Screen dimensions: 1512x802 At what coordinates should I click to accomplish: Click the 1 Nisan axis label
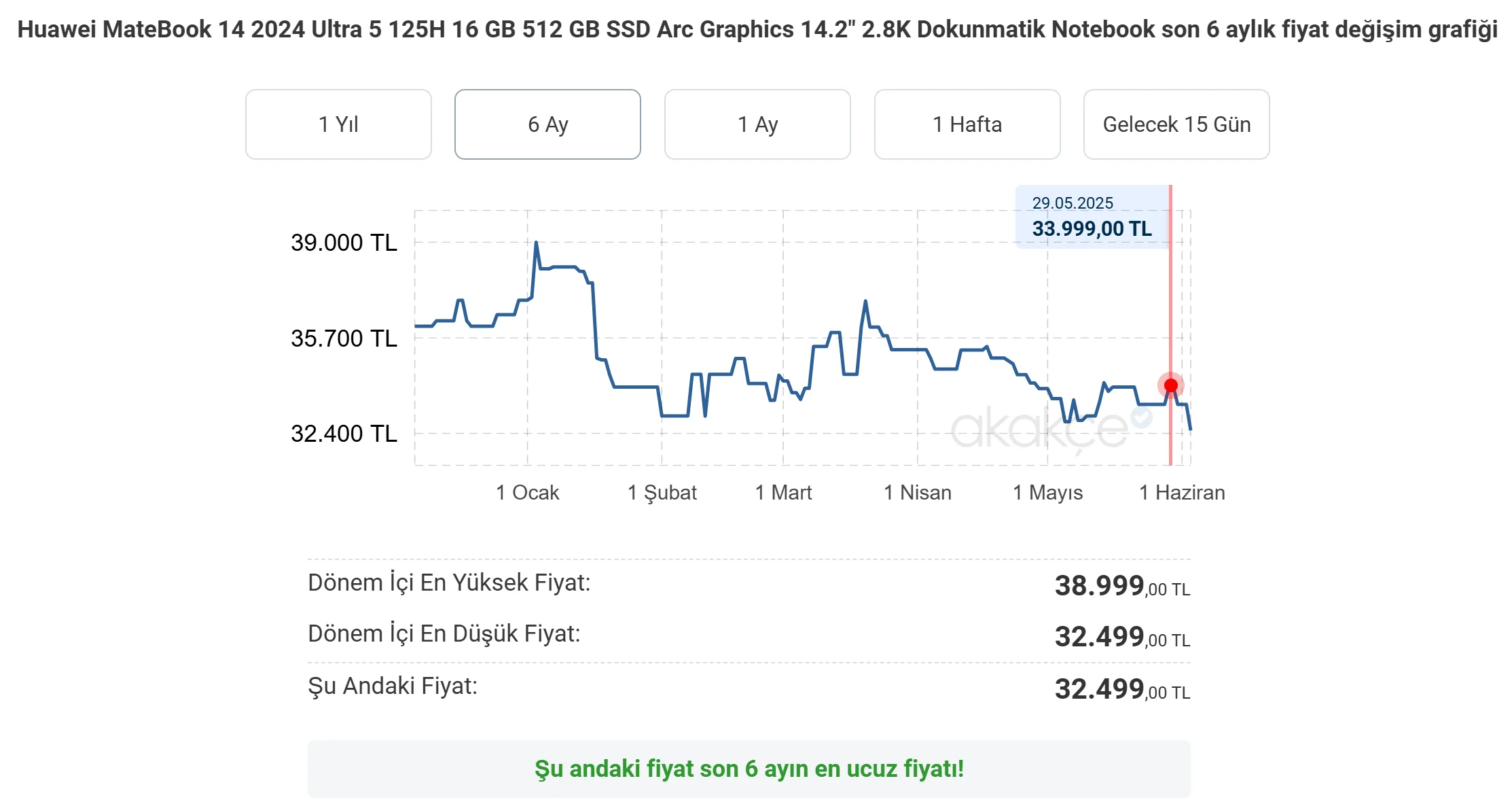coord(917,493)
